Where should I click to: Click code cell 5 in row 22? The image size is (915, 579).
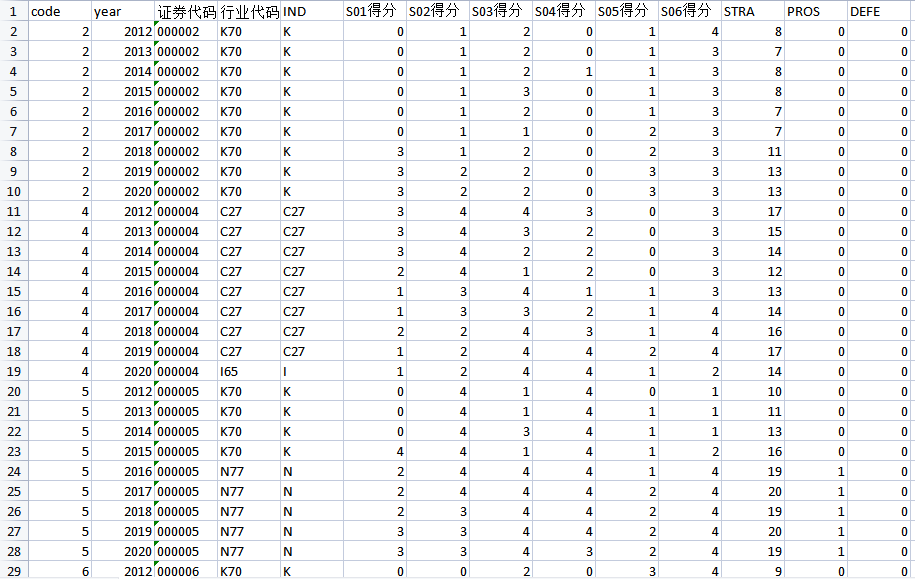pos(60,431)
